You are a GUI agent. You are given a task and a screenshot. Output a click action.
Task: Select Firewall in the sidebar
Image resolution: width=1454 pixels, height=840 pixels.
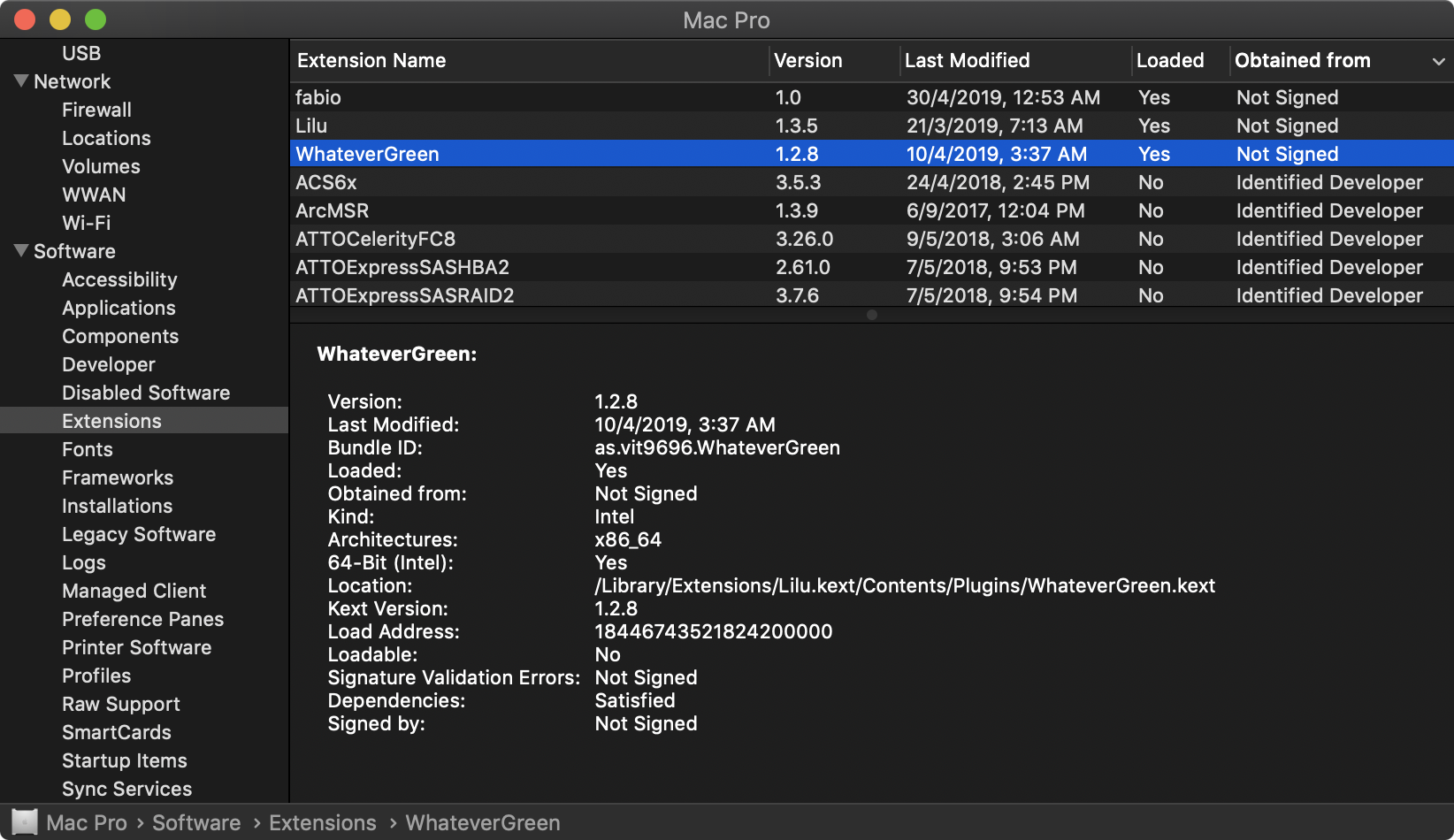(96, 110)
